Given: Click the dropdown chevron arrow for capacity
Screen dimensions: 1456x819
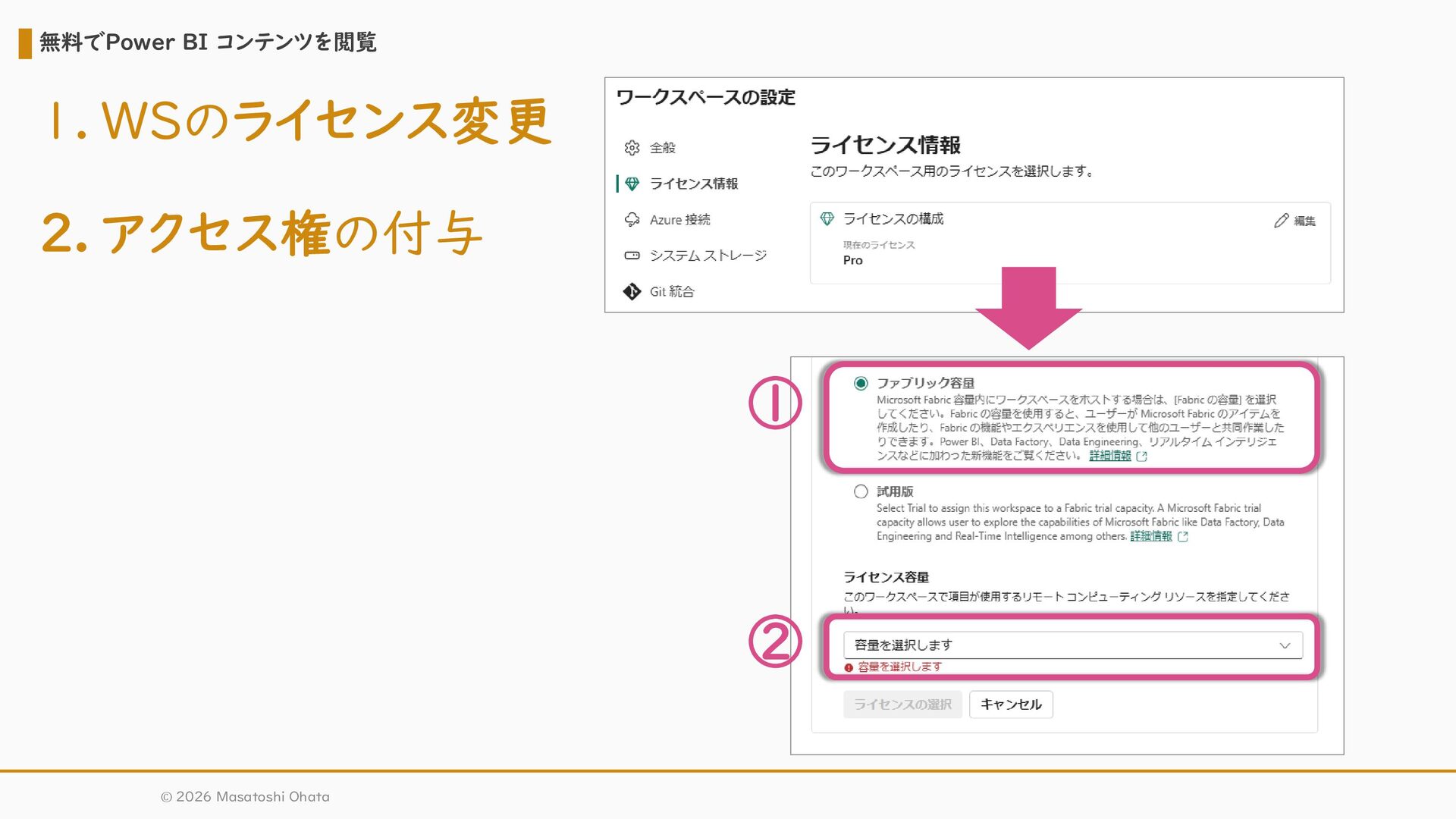Looking at the screenshot, I should pos(1285,646).
